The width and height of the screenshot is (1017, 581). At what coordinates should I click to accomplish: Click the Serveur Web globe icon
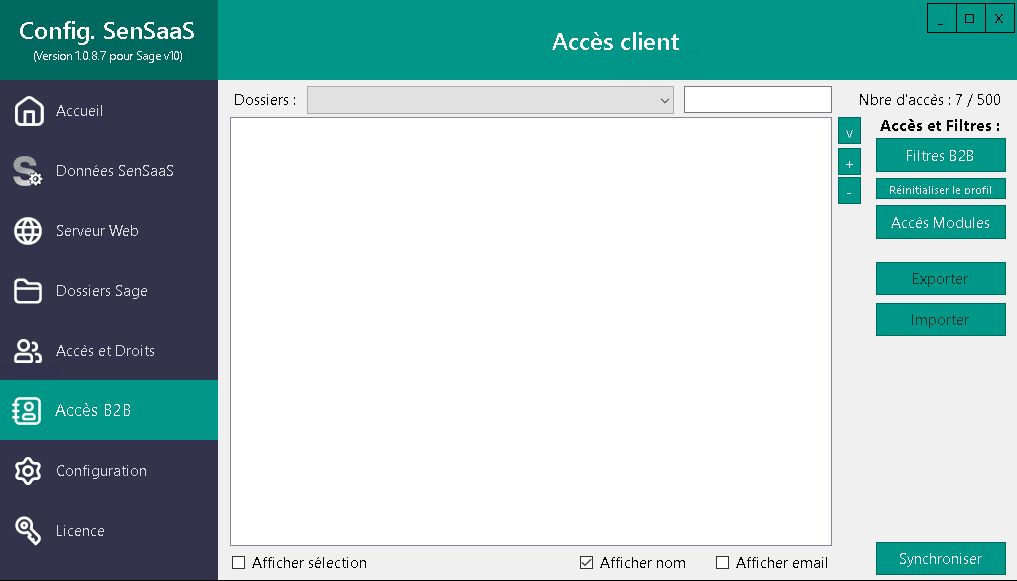coord(25,231)
